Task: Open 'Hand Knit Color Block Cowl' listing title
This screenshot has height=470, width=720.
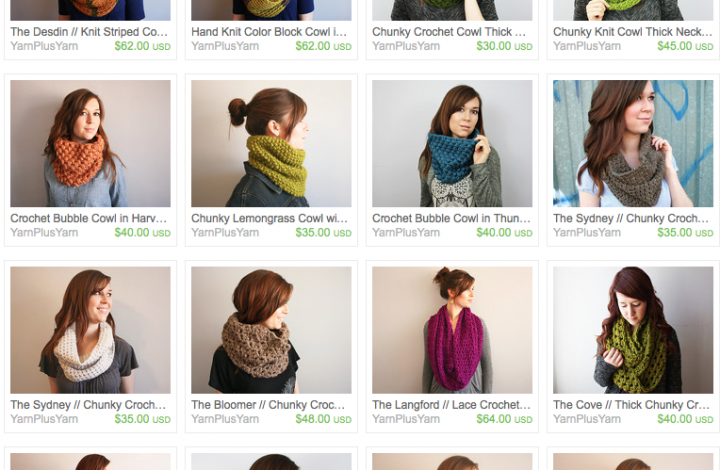Action: tap(269, 32)
